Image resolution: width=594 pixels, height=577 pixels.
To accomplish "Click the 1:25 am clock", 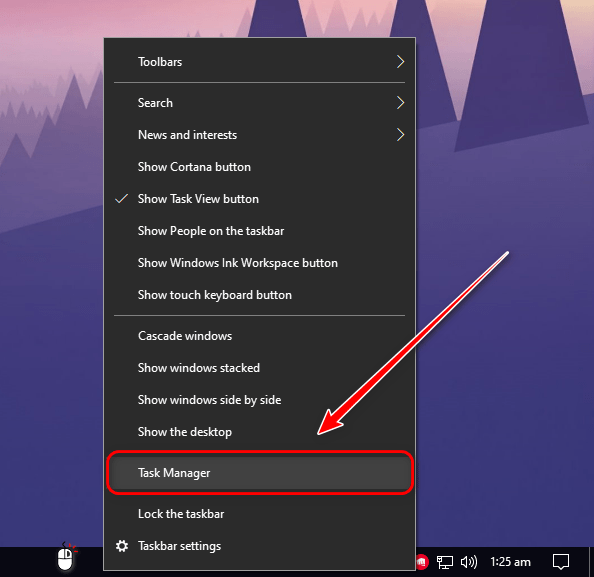I will click(510, 562).
